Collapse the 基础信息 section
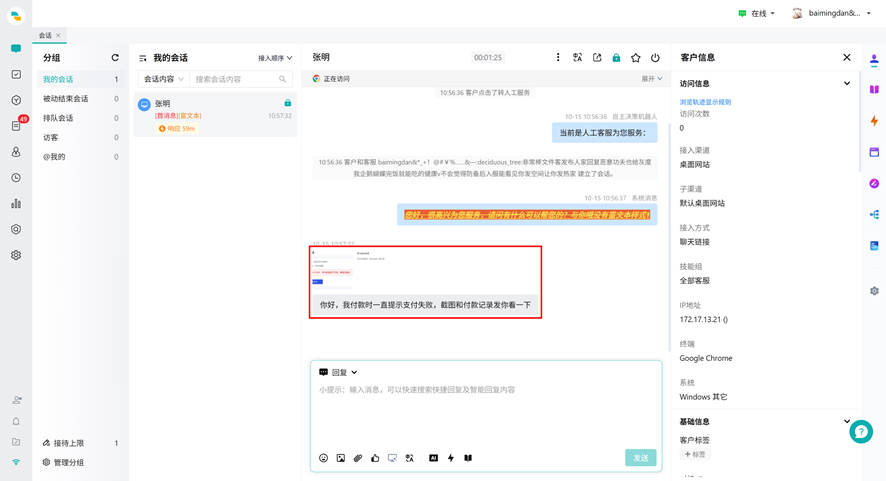The width and height of the screenshot is (886, 481). point(846,421)
